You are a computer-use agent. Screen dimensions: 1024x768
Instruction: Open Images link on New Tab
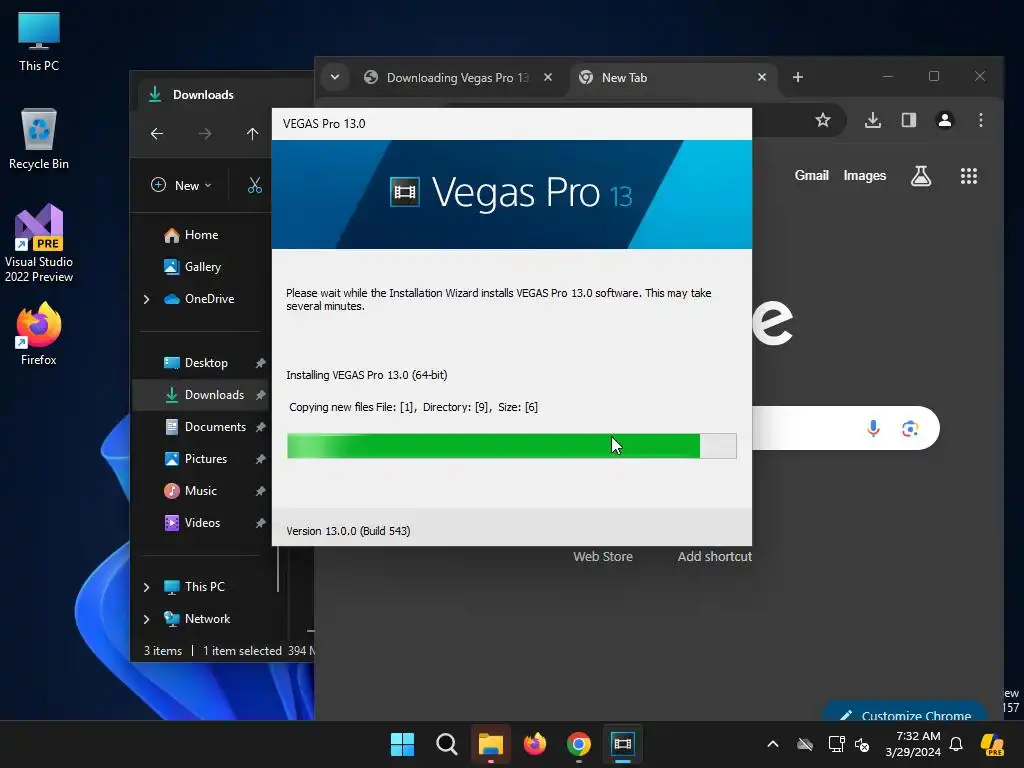(x=864, y=176)
